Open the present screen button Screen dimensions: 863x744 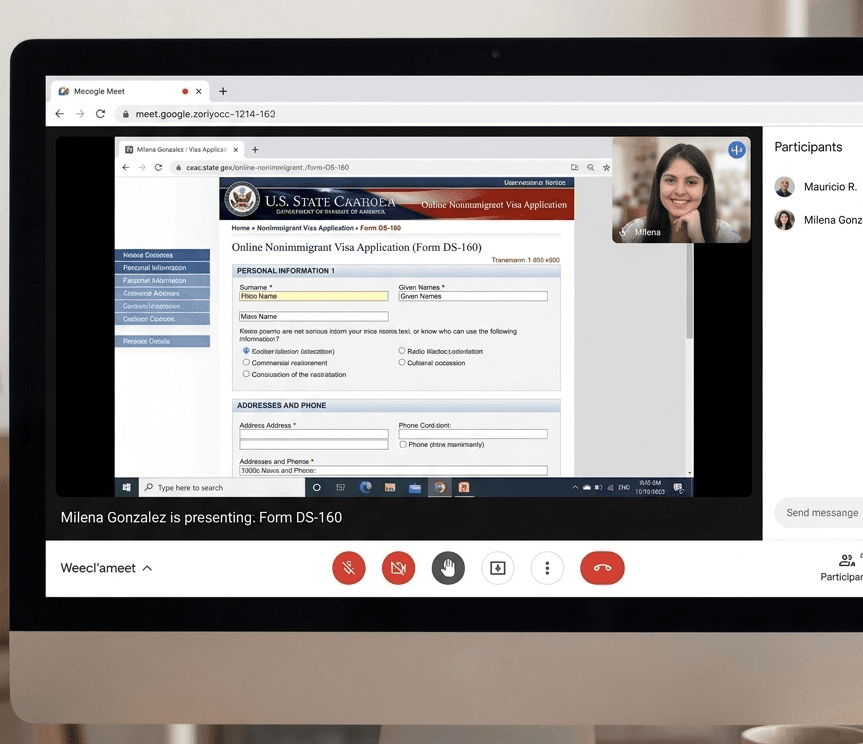498,567
